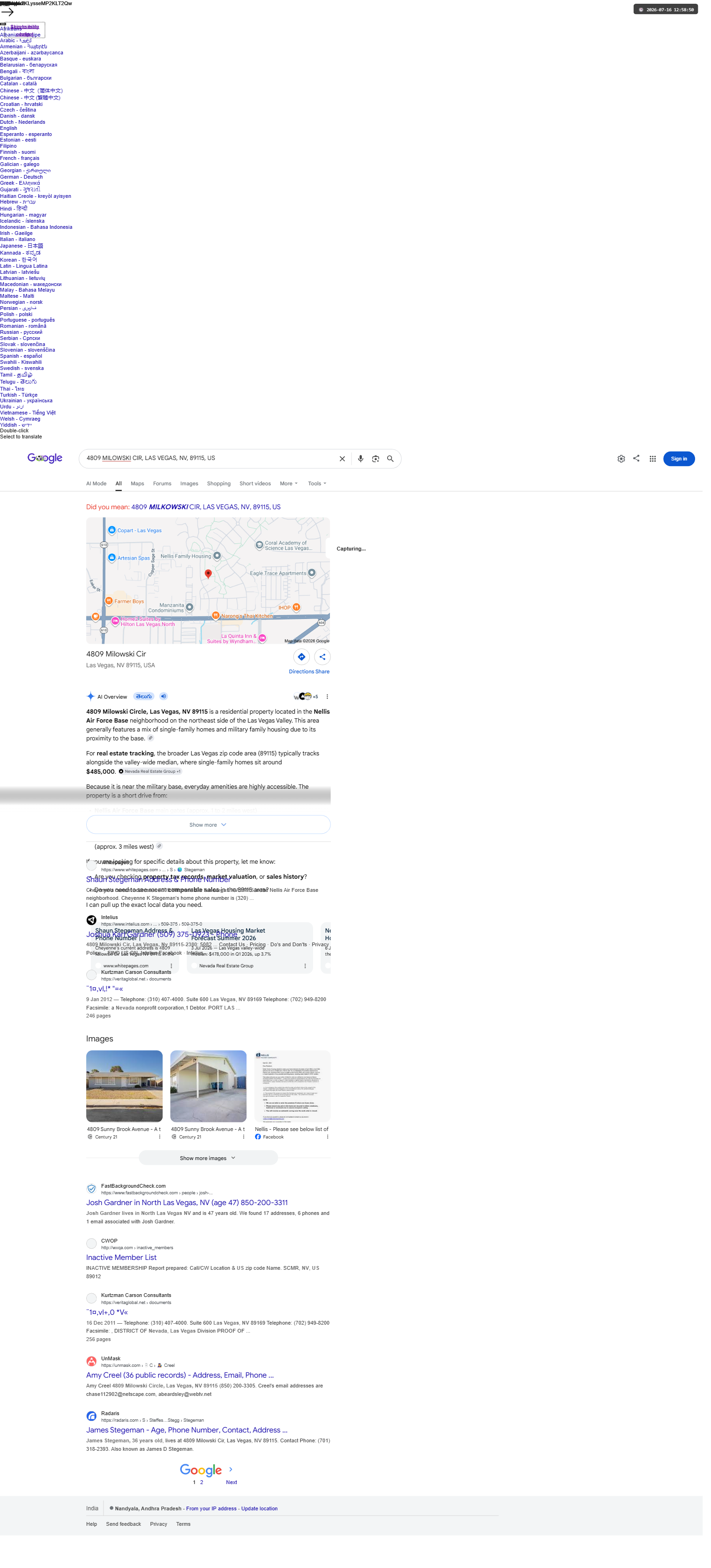Click the Sign in button
This screenshot has height=1568, width=711.
click(x=687, y=464)
